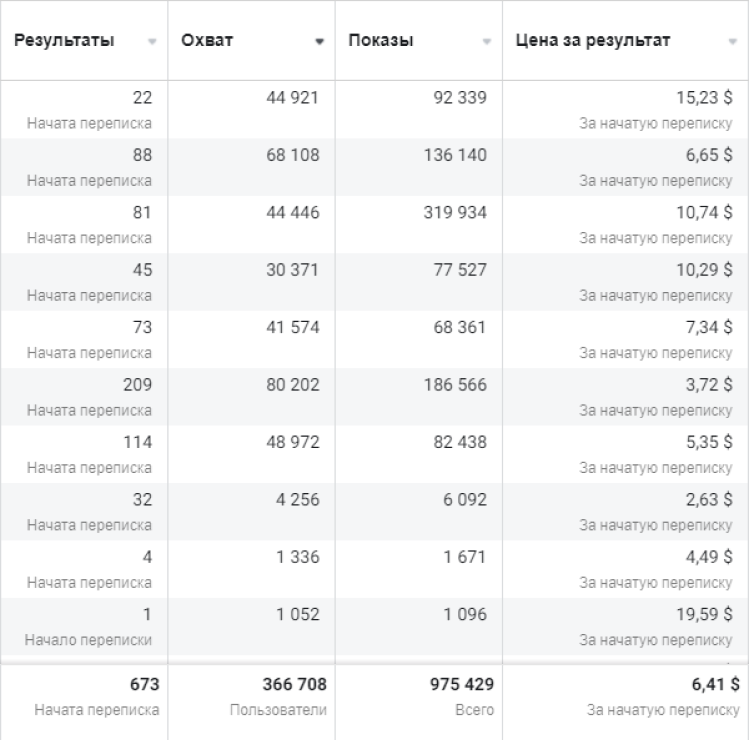749x740 pixels.
Task: Select the reach value 80 202
Action: click(x=293, y=385)
